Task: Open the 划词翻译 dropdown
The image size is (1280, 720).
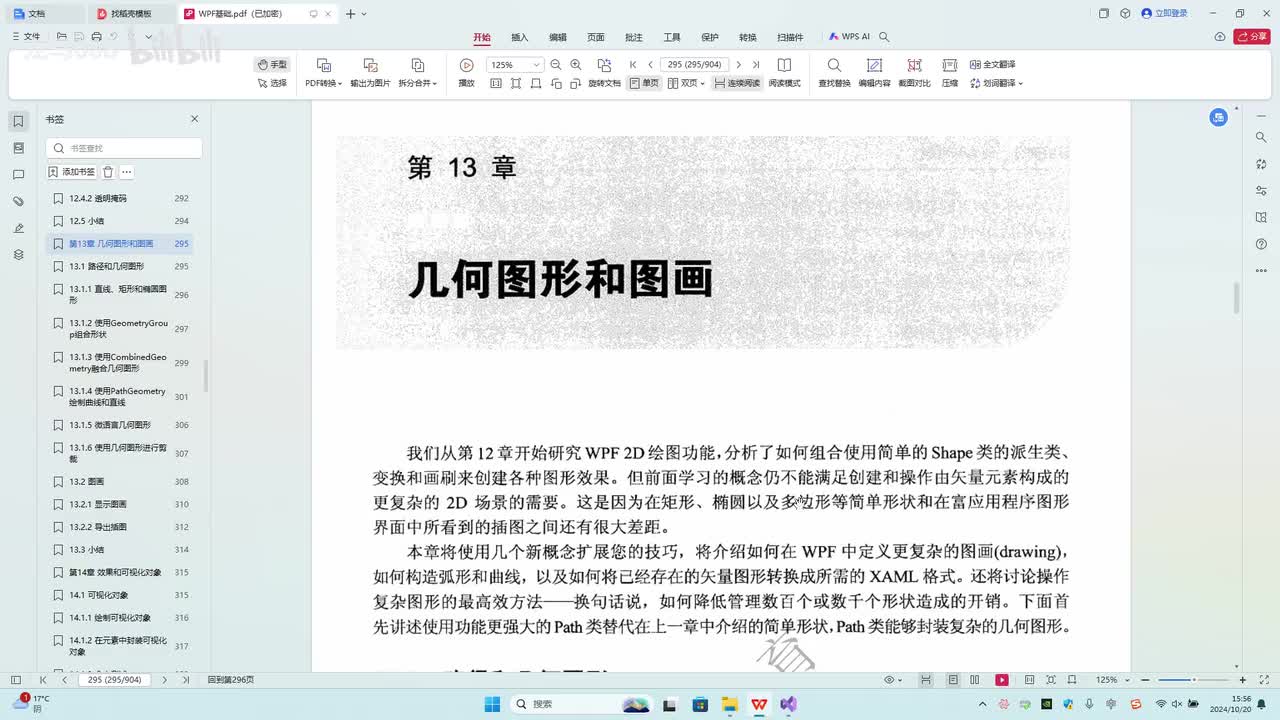Action: point(996,83)
